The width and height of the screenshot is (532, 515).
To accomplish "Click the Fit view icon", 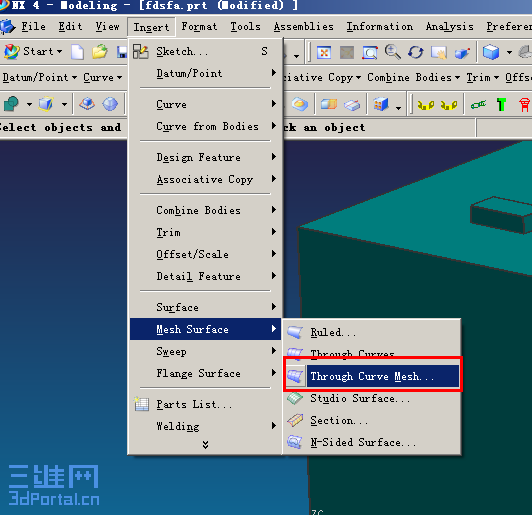I will tap(324, 53).
